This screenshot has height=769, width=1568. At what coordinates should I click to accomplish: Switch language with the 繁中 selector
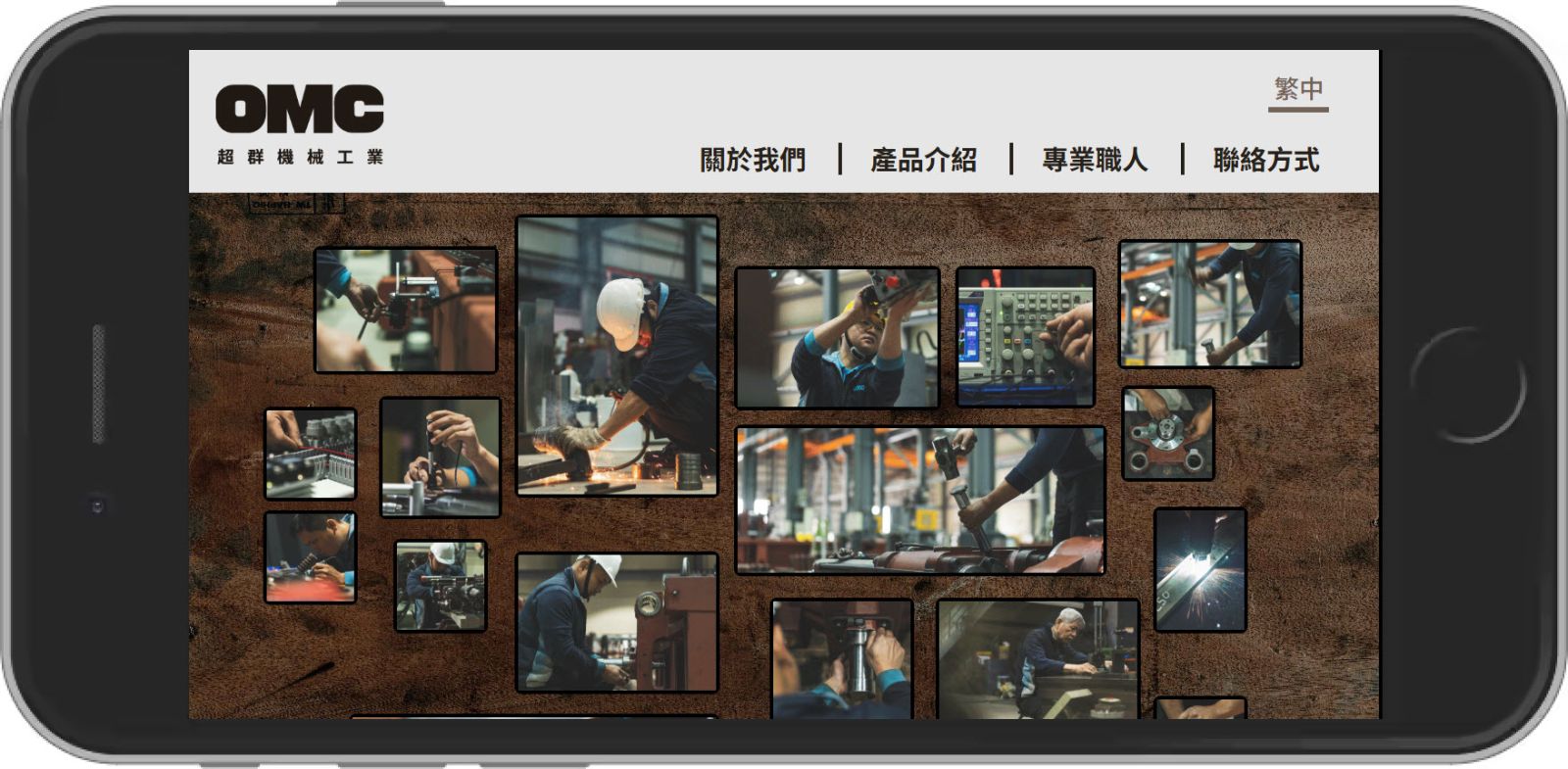coord(1298,90)
